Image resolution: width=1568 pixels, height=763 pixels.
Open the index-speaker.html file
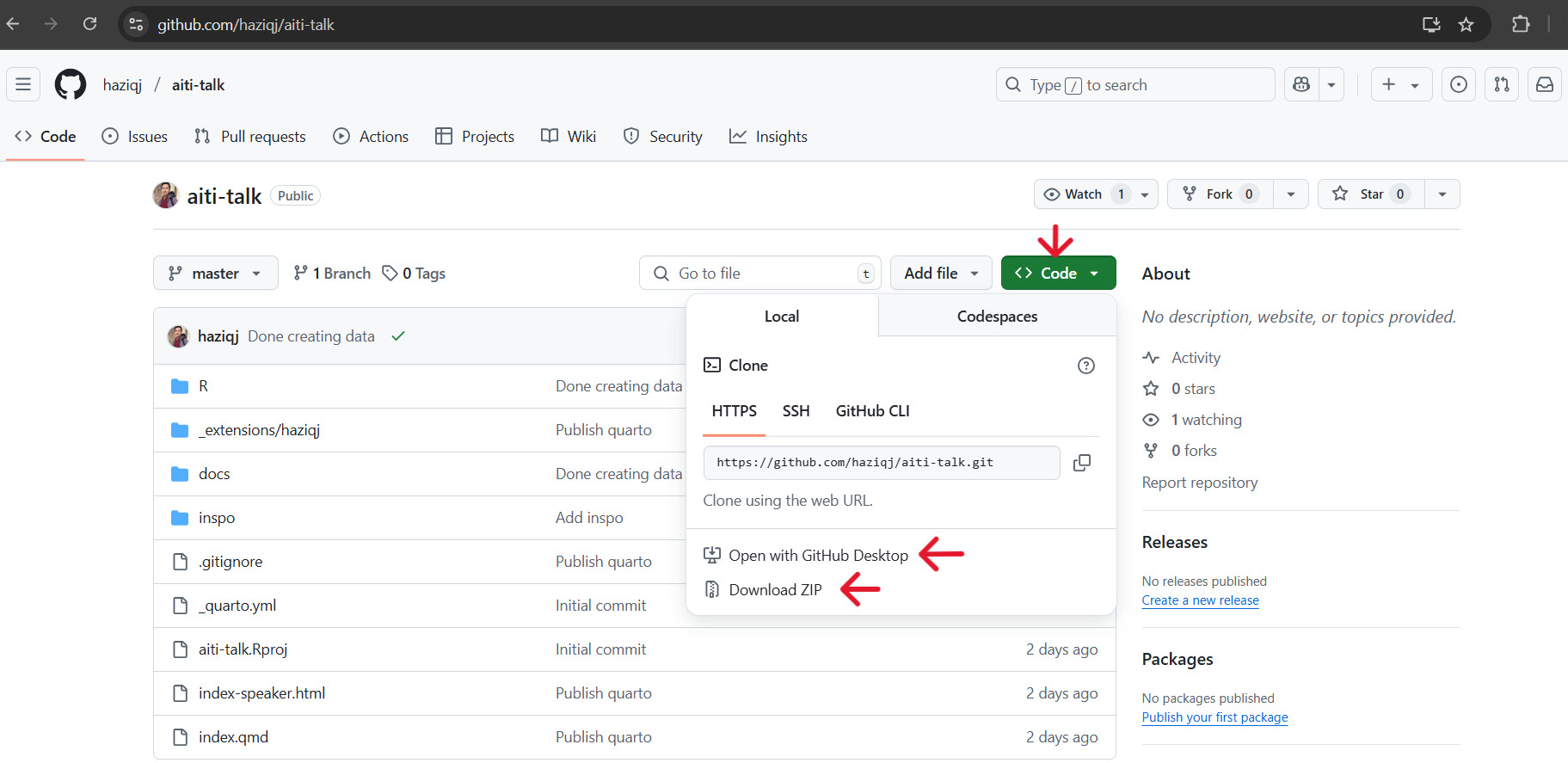coord(261,693)
